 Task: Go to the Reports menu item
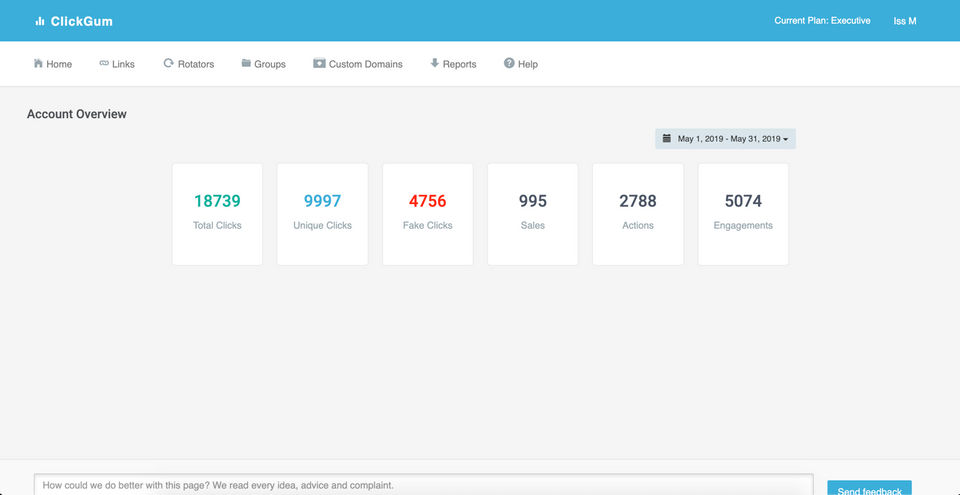[453, 64]
